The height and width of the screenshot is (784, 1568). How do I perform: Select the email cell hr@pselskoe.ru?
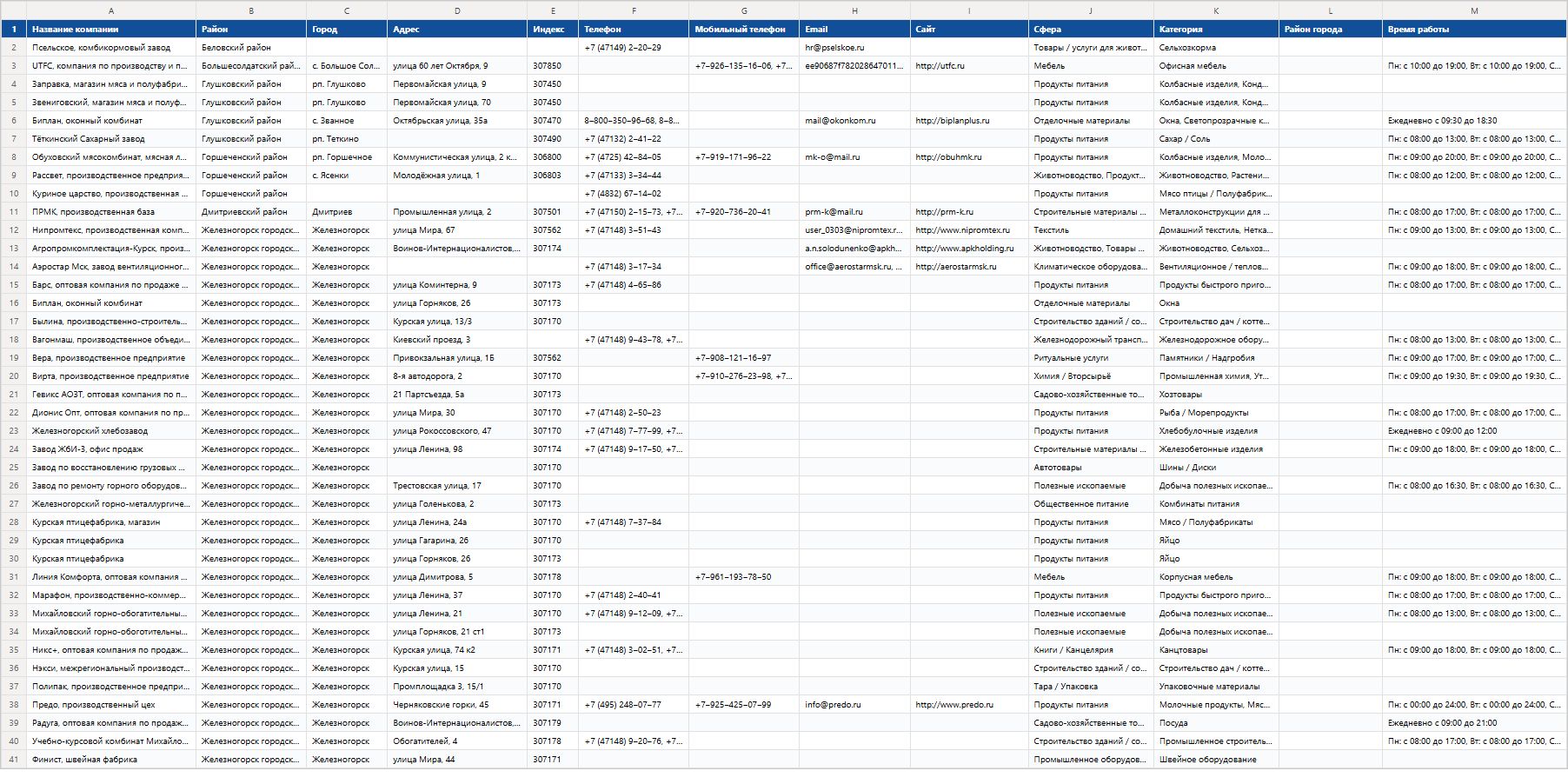point(854,48)
